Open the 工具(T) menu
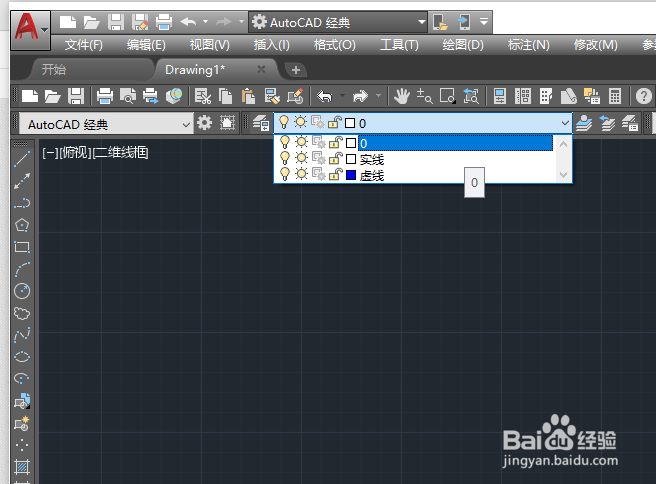The width and height of the screenshot is (656, 484). (x=399, y=45)
